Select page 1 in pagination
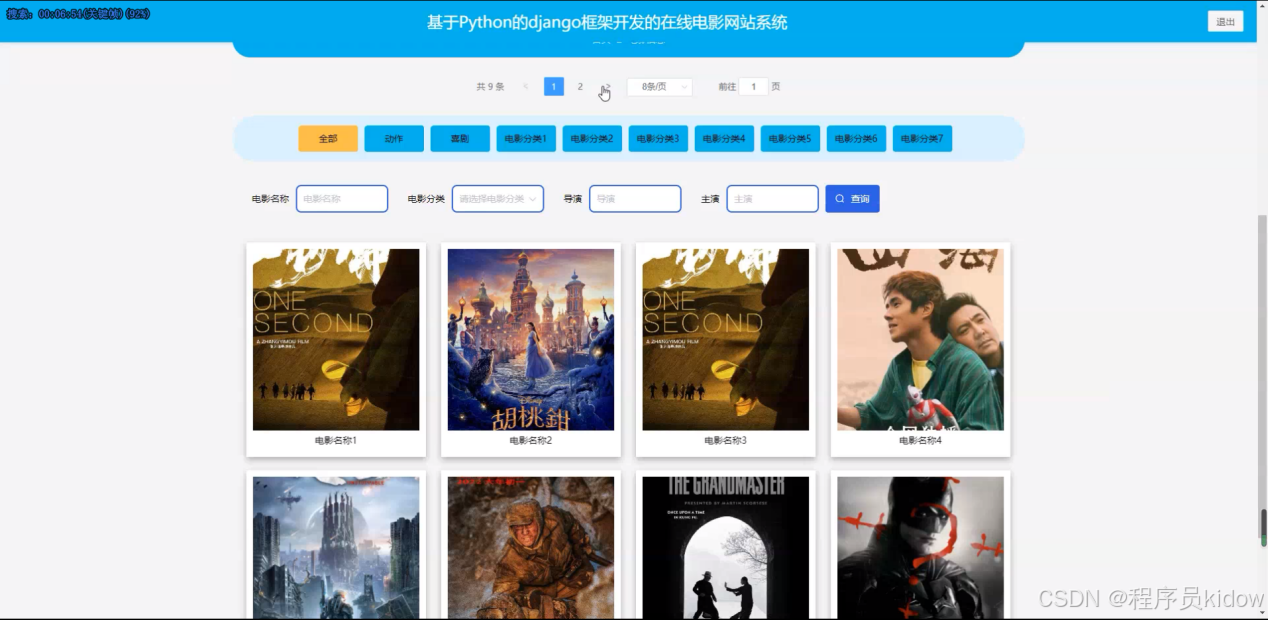Screen dimensions: 1268x620 pyautogui.click(x=554, y=87)
